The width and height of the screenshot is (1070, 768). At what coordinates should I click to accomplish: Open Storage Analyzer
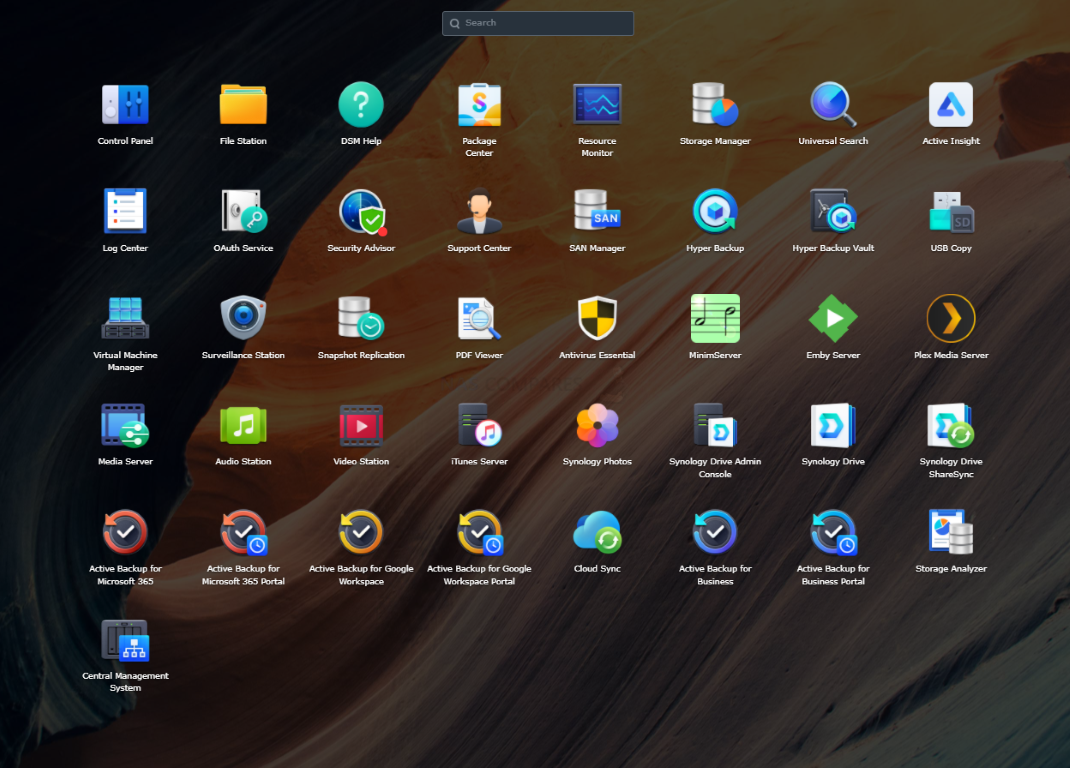coord(951,532)
